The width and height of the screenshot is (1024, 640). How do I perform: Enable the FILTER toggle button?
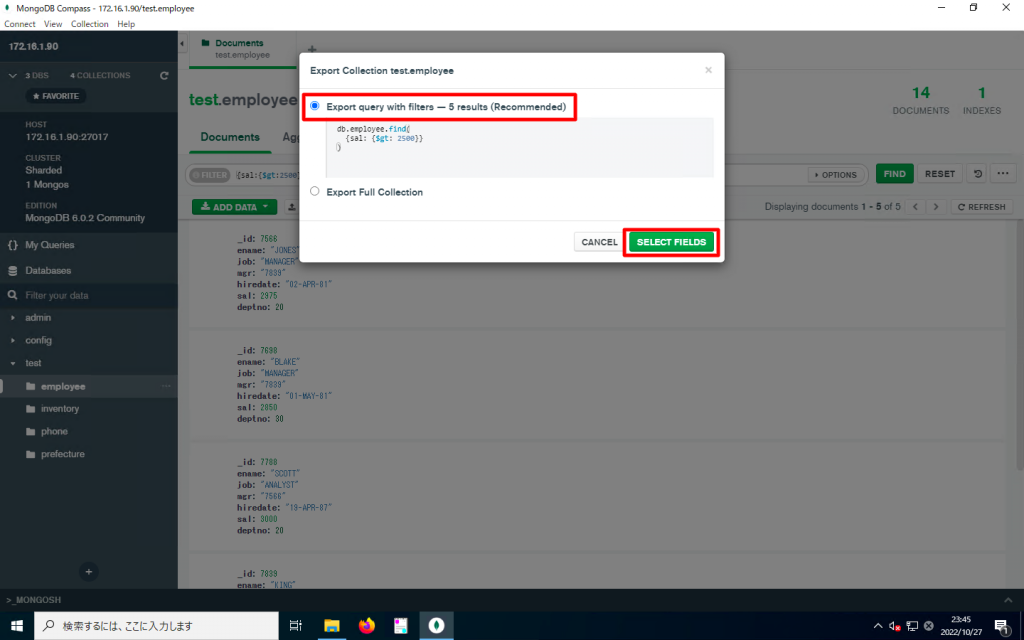point(209,173)
